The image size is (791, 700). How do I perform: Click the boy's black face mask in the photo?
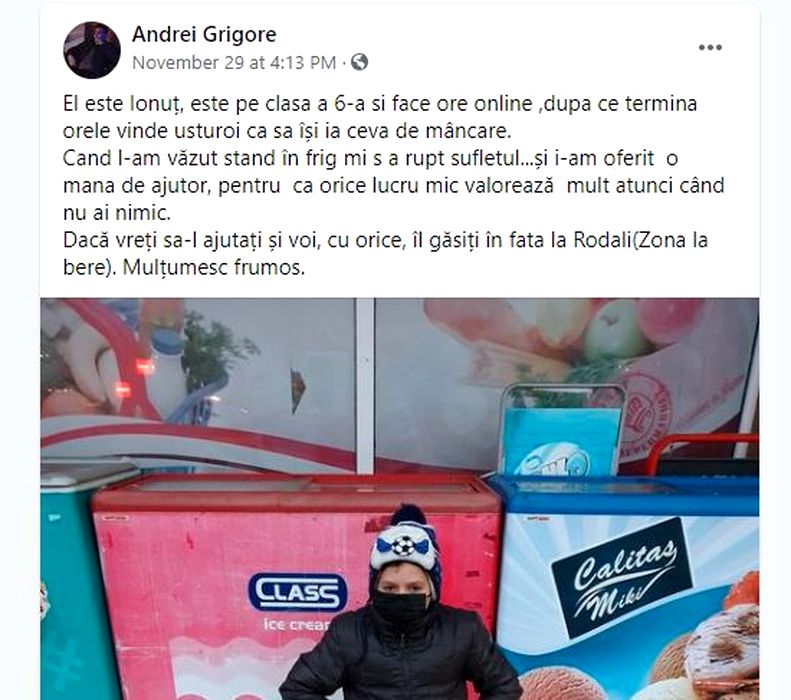(401, 605)
